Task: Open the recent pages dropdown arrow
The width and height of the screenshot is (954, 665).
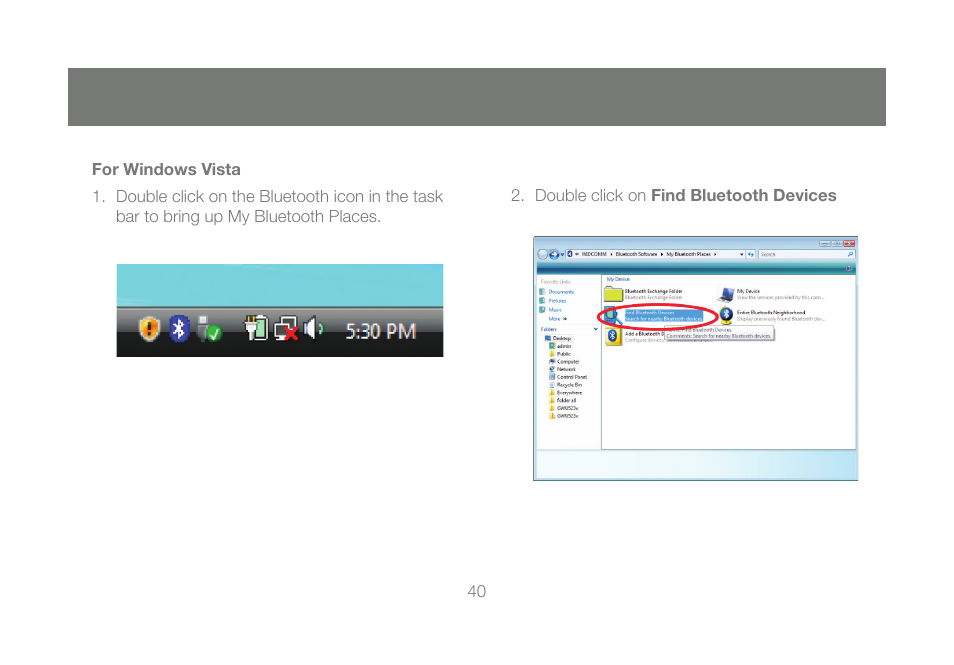Action: (562, 254)
